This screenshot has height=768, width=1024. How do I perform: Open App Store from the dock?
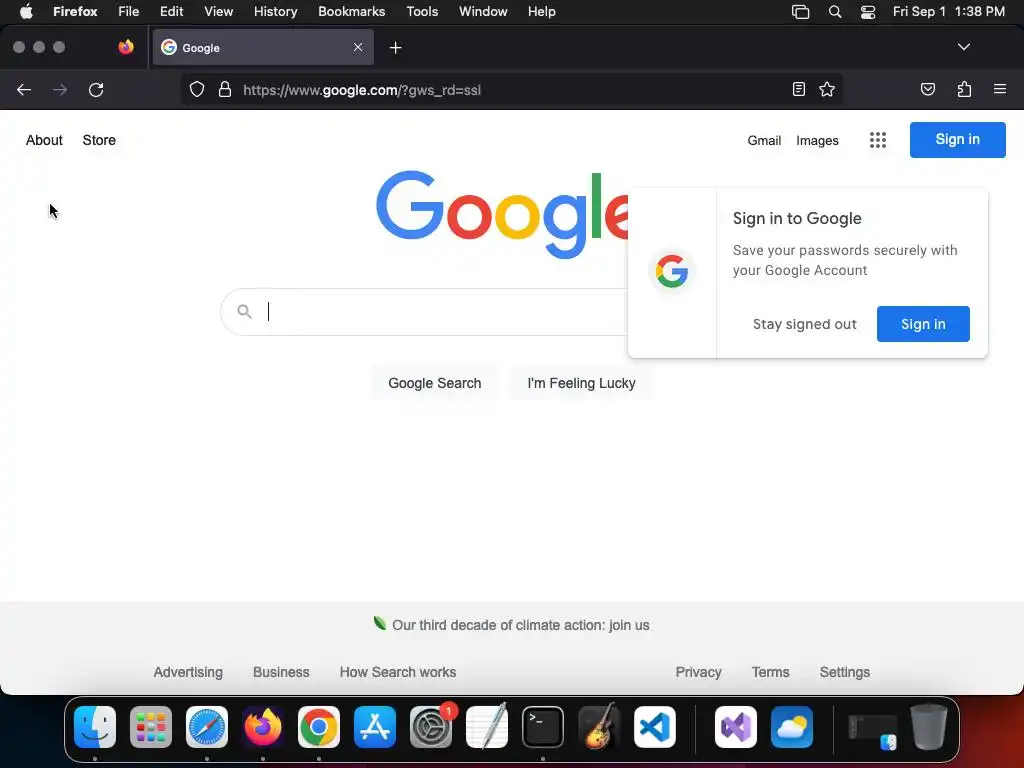pos(375,727)
